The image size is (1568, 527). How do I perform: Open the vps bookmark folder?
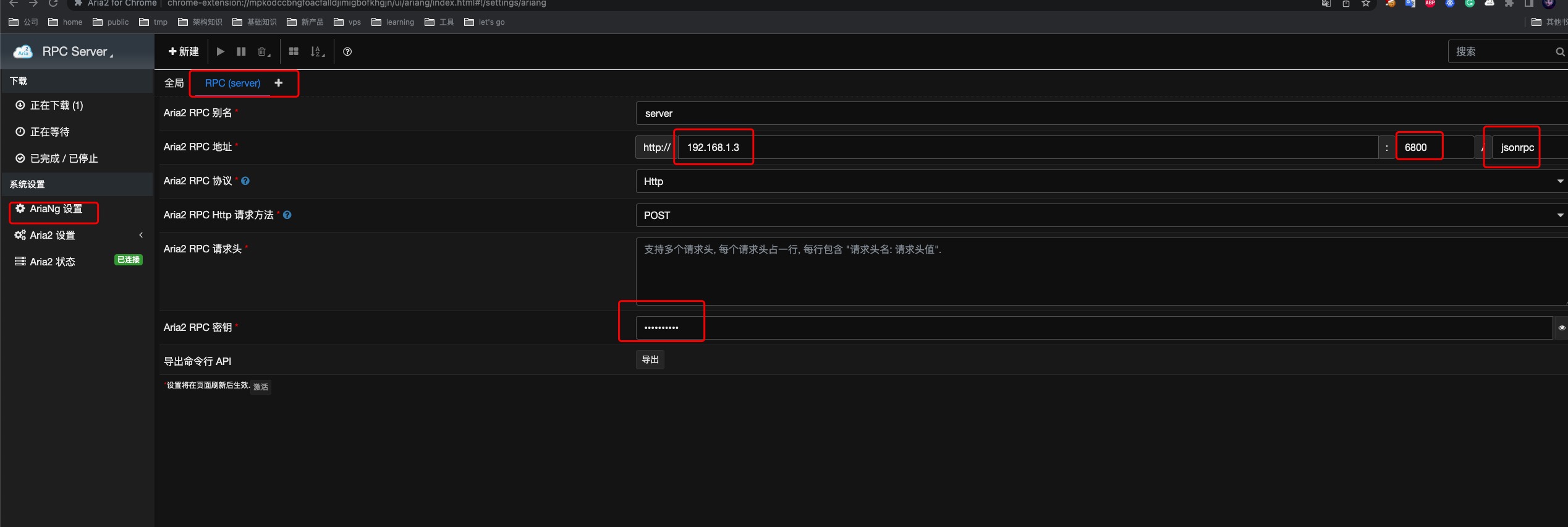point(347,22)
